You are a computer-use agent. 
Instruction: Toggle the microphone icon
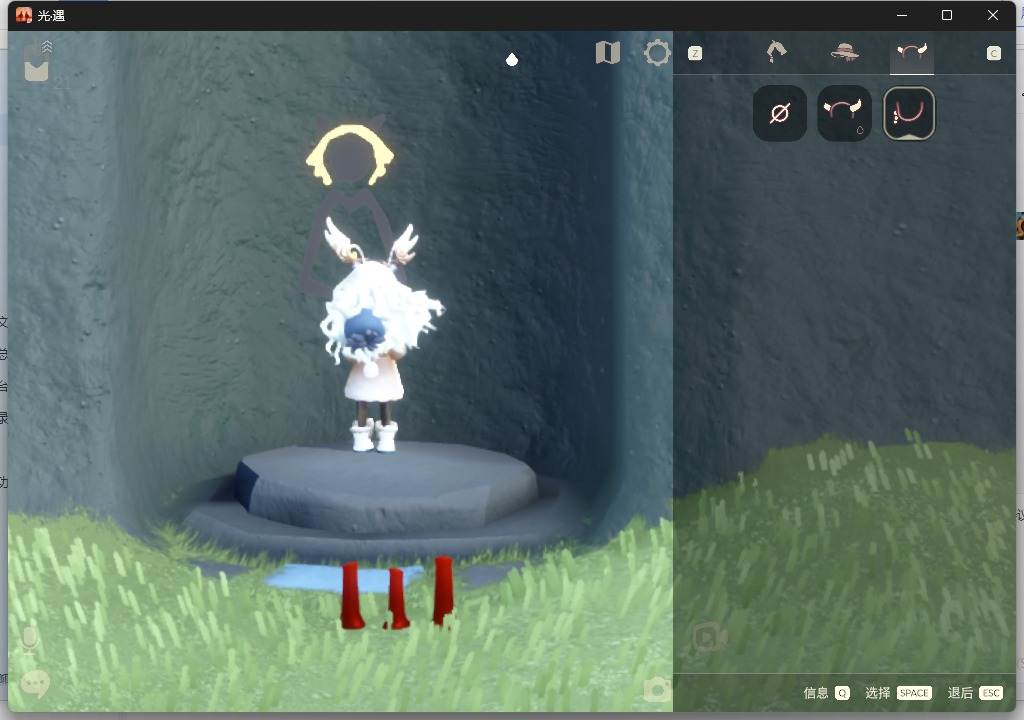pos(29,640)
